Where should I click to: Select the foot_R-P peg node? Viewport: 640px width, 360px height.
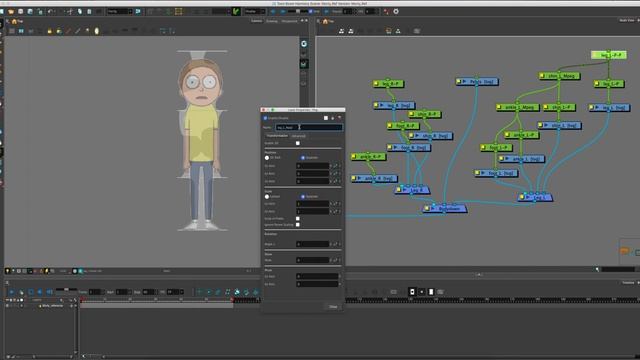(x=403, y=126)
